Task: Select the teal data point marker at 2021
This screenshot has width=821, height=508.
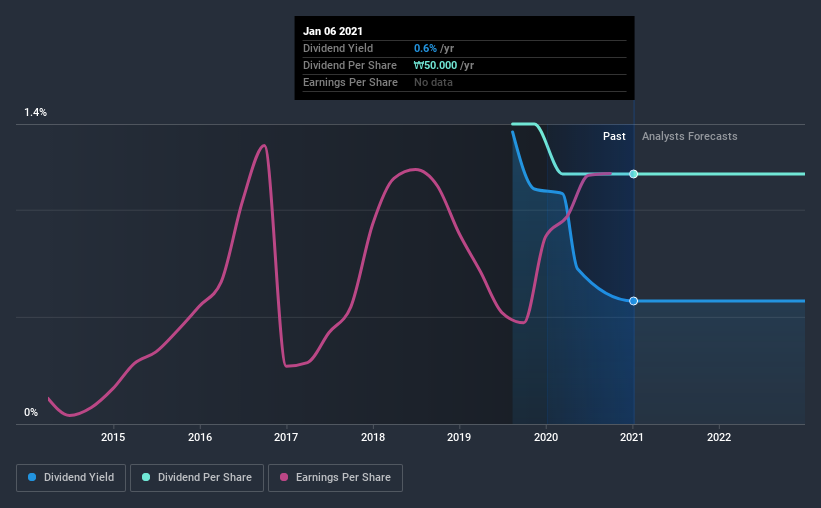Action: point(634,174)
